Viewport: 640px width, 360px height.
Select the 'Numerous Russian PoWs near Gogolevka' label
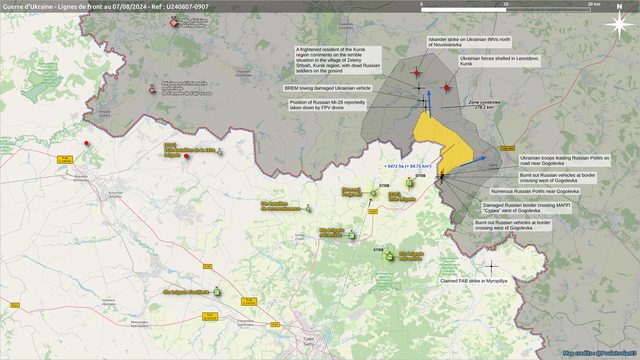click(534, 191)
